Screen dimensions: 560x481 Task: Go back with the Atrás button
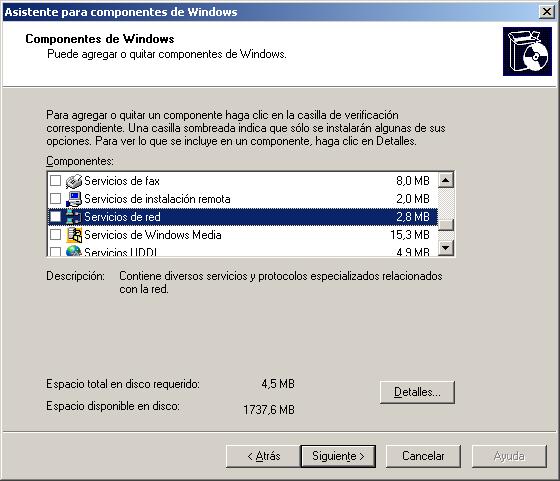[x=263, y=456]
